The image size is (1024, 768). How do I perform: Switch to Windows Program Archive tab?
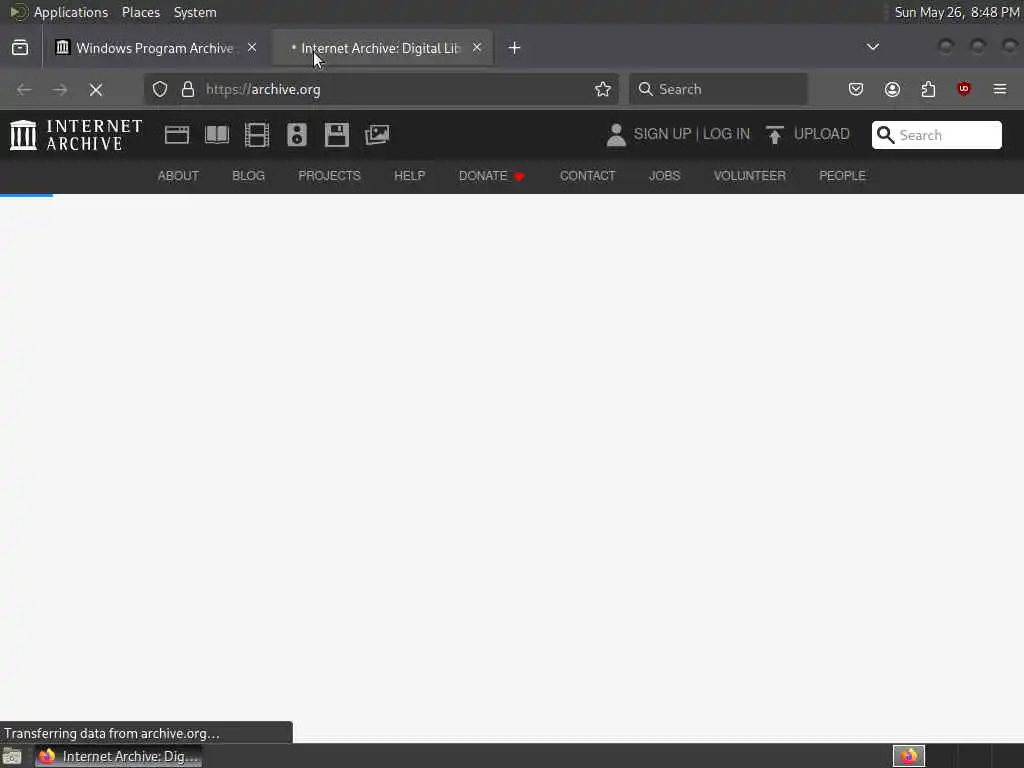click(157, 48)
